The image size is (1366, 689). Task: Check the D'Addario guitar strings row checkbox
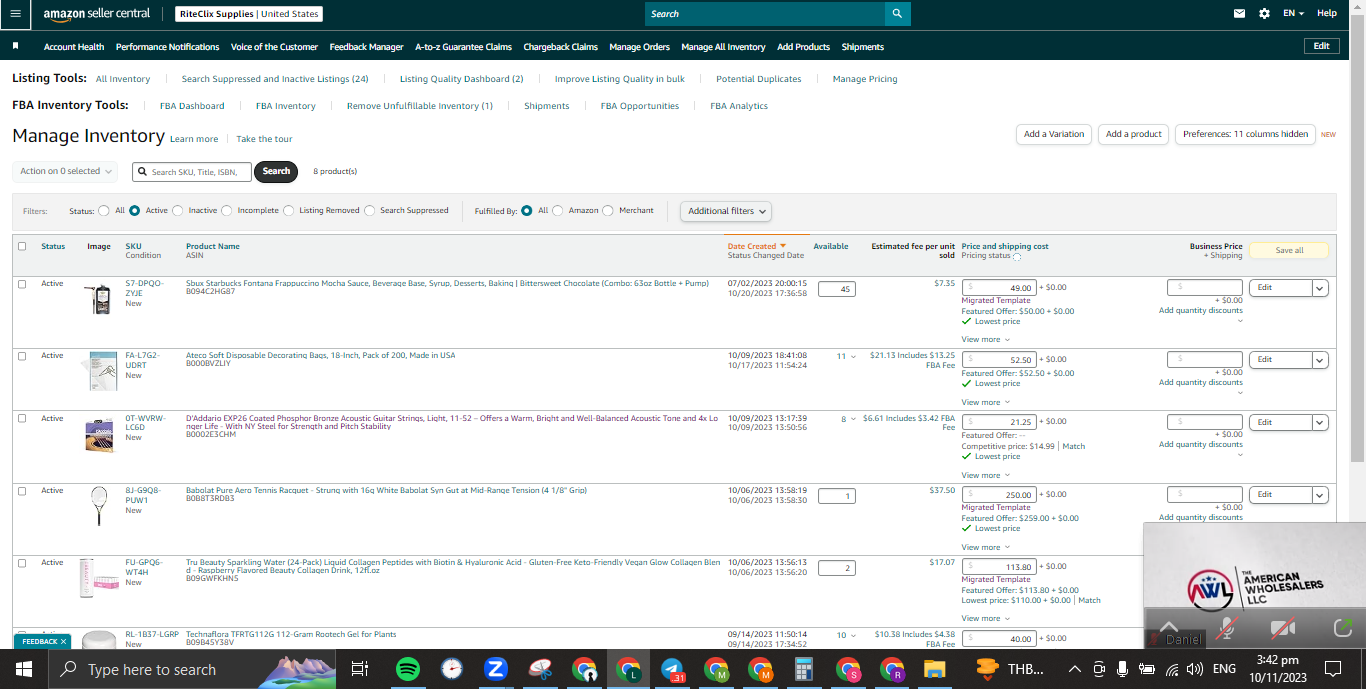[x=22, y=418]
